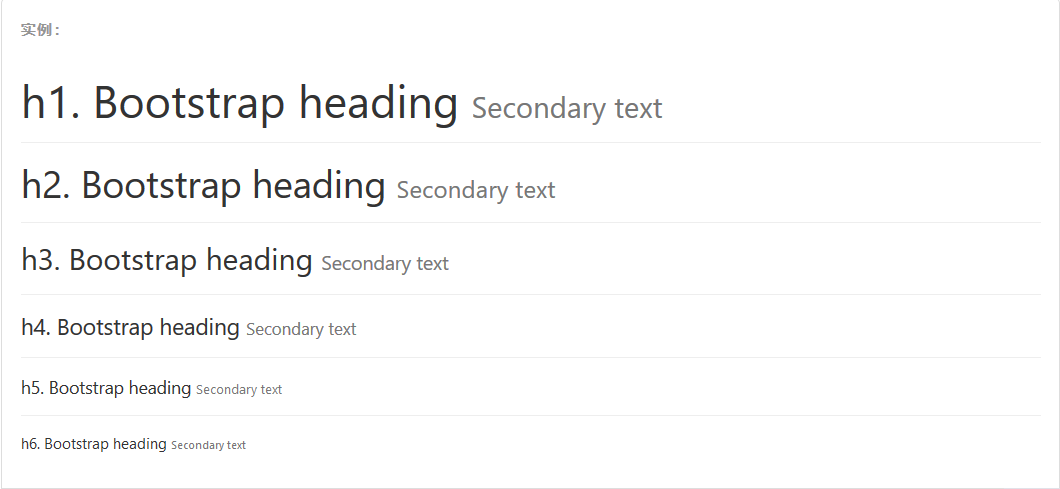Select the Secondary text next to h3 heading
This screenshot has width=1060, height=489.
[x=385, y=263]
